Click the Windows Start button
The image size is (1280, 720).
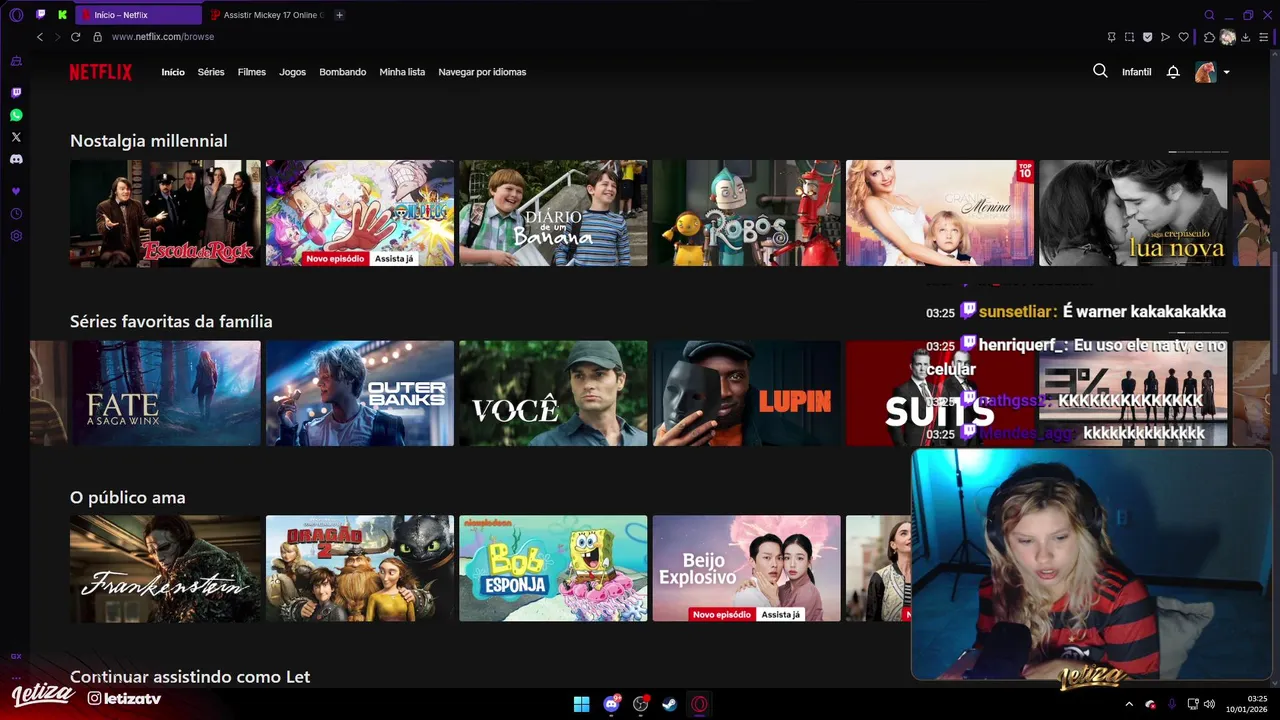(x=581, y=704)
